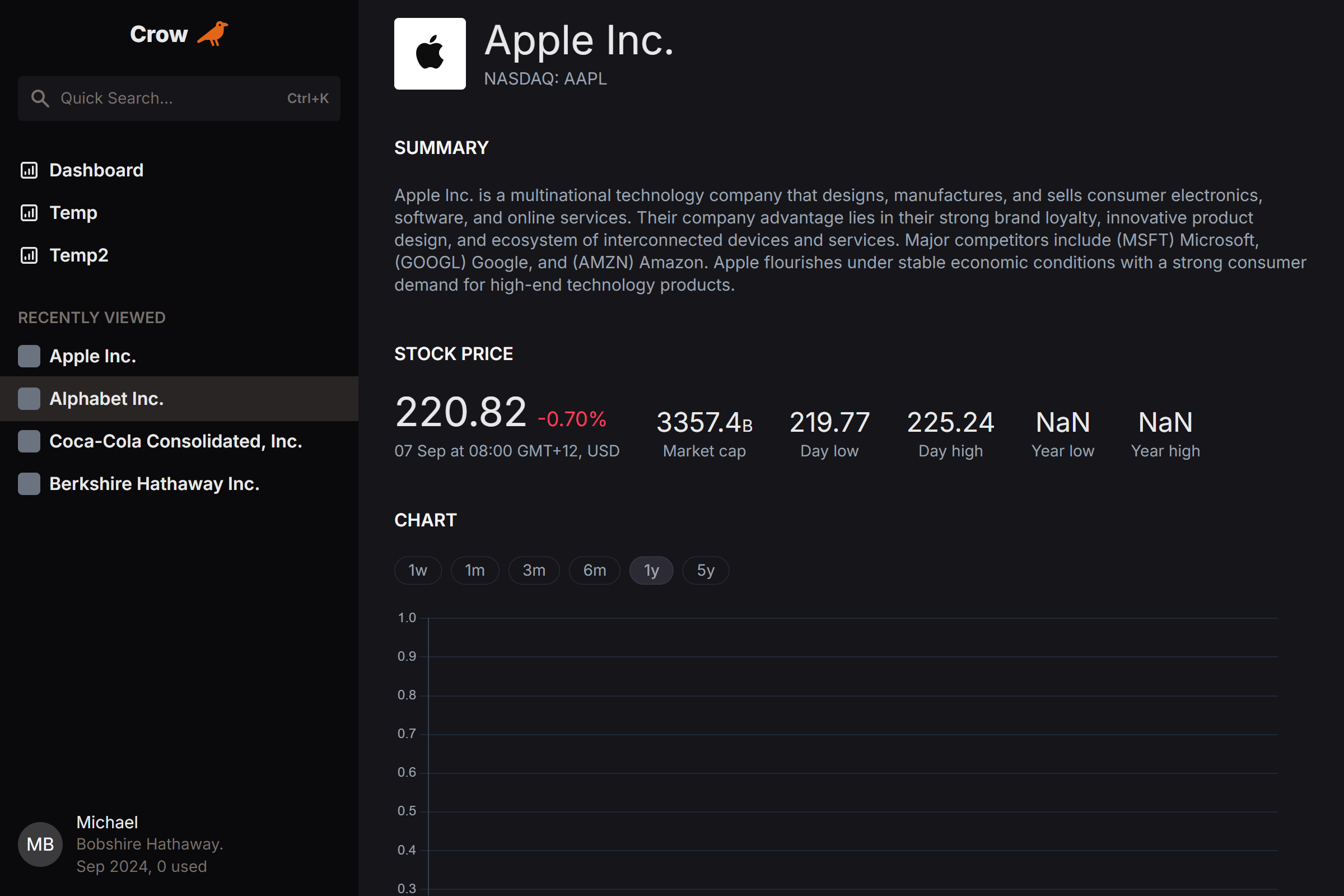Click the Berkshire Hathaway thumbnail square
Viewport: 1344px width, 896px height.
click(x=29, y=484)
